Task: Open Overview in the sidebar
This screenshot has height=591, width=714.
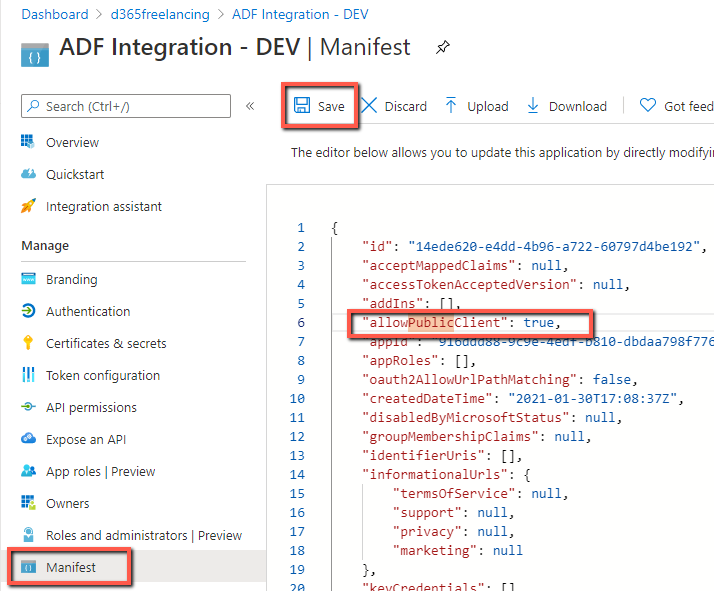Action: click(72, 143)
